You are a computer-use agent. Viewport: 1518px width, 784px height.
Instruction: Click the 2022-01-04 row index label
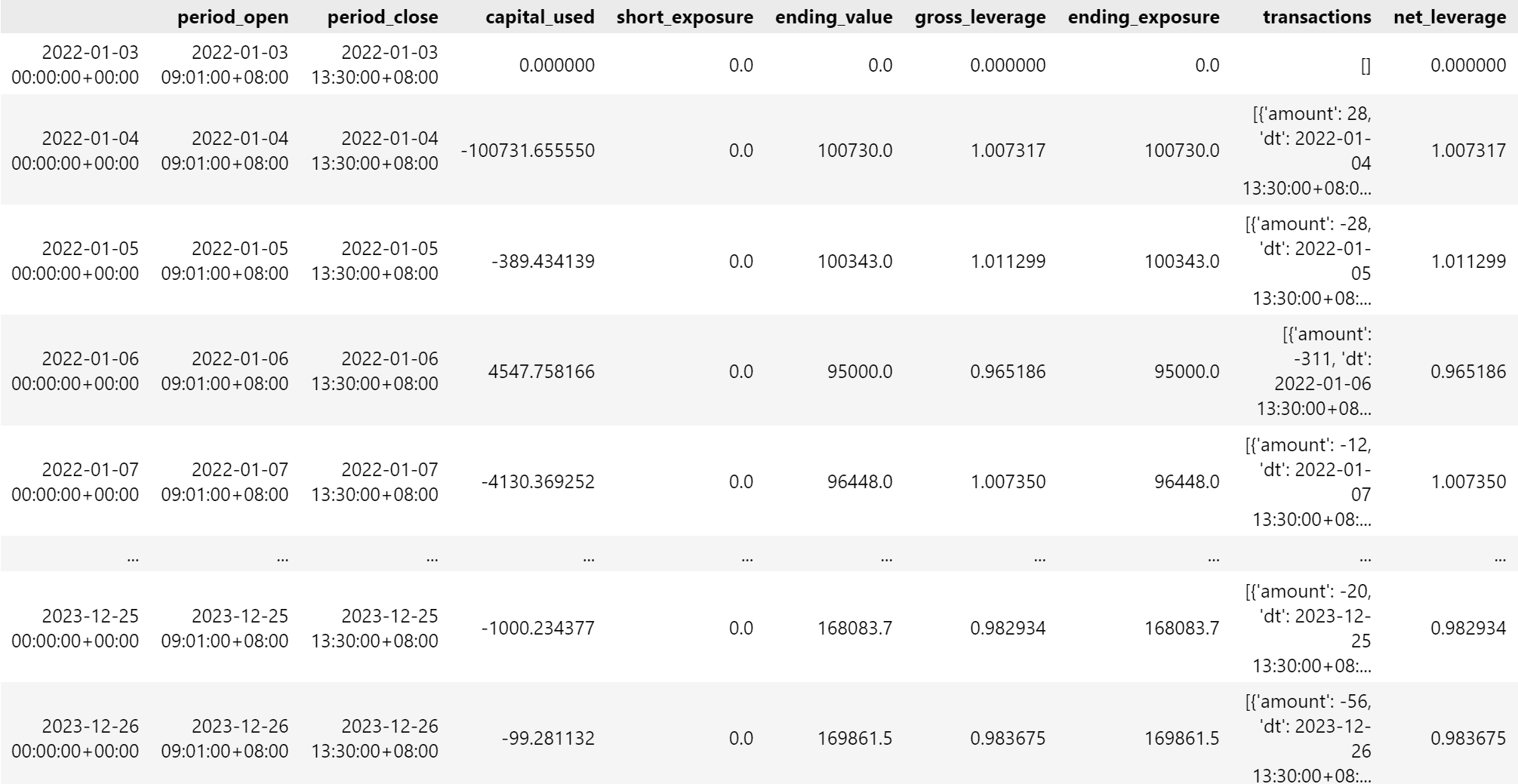(75, 150)
